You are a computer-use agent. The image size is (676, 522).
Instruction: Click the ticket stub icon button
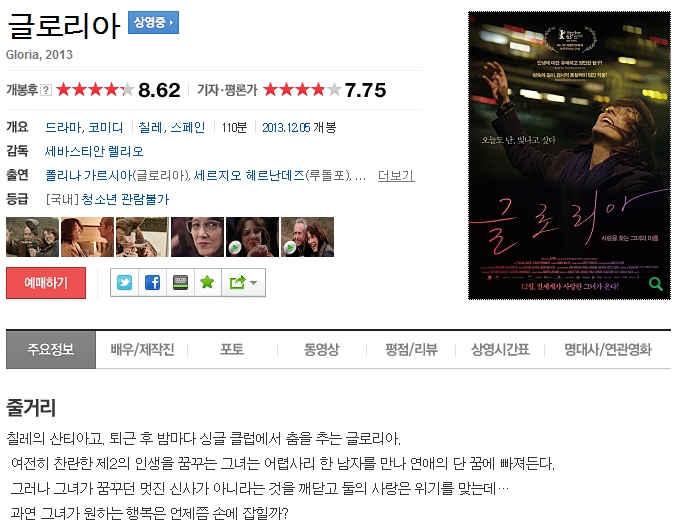coord(180,283)
